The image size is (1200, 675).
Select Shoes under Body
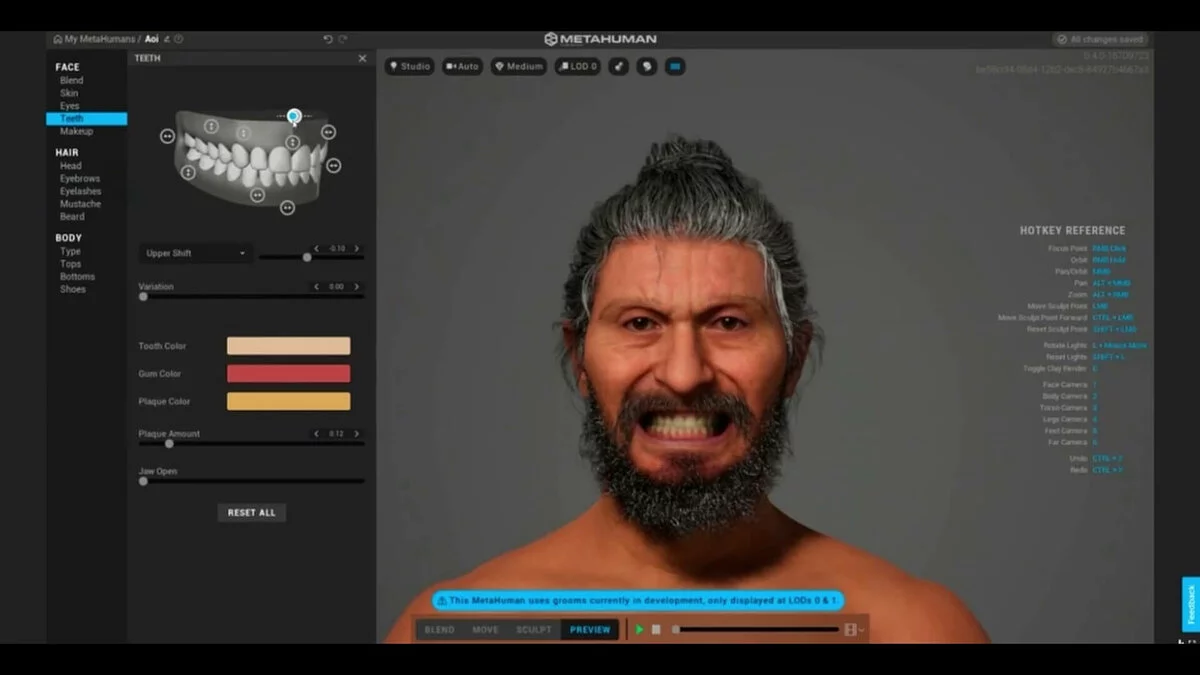[x=73, y=289]
